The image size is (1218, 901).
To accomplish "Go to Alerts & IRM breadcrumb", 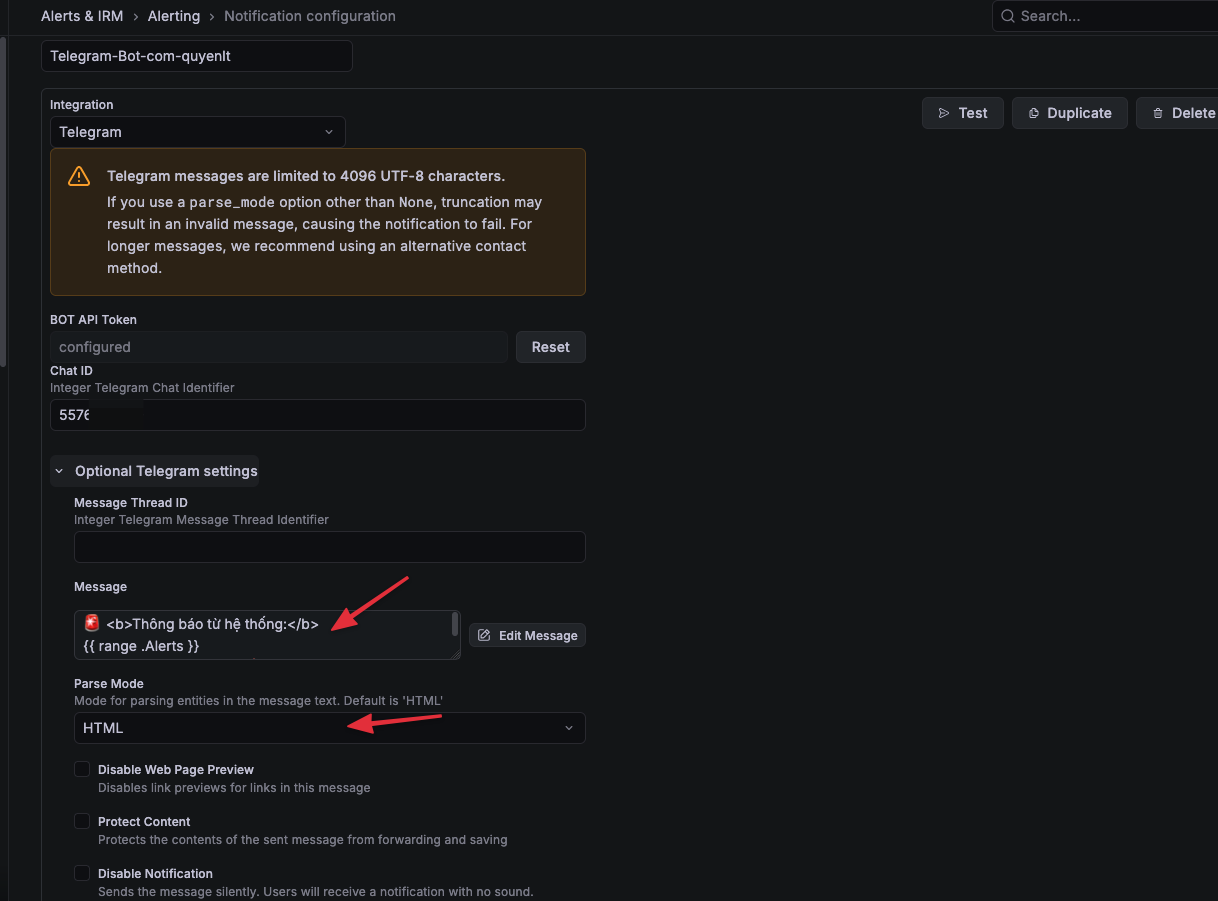I will pyautogui.click(x=82, y=16).
